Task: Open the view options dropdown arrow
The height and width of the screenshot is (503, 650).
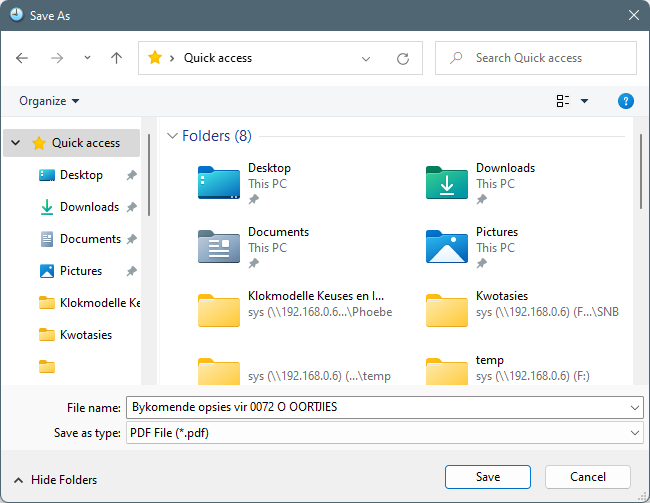Action: point(584,101)
